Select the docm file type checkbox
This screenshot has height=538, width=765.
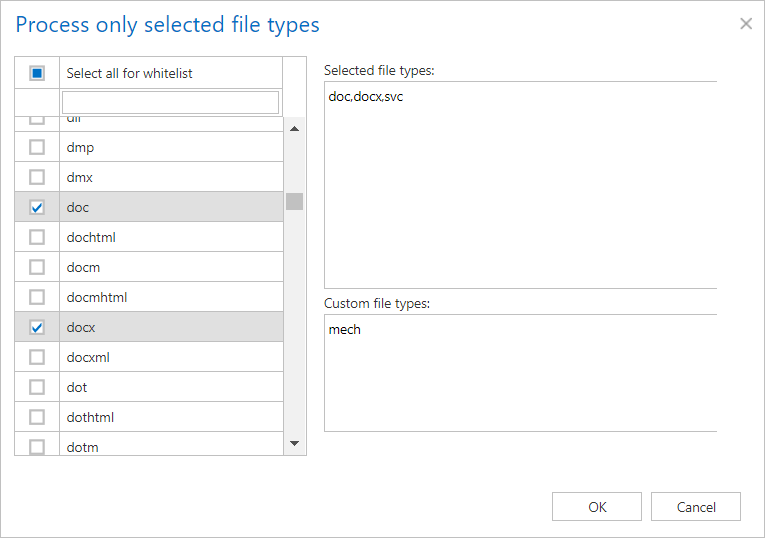[37, 267]
